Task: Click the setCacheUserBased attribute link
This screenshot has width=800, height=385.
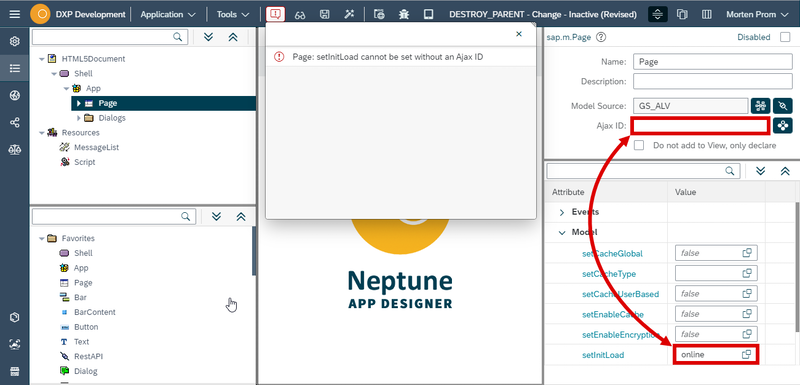Action: pos(620,294)
